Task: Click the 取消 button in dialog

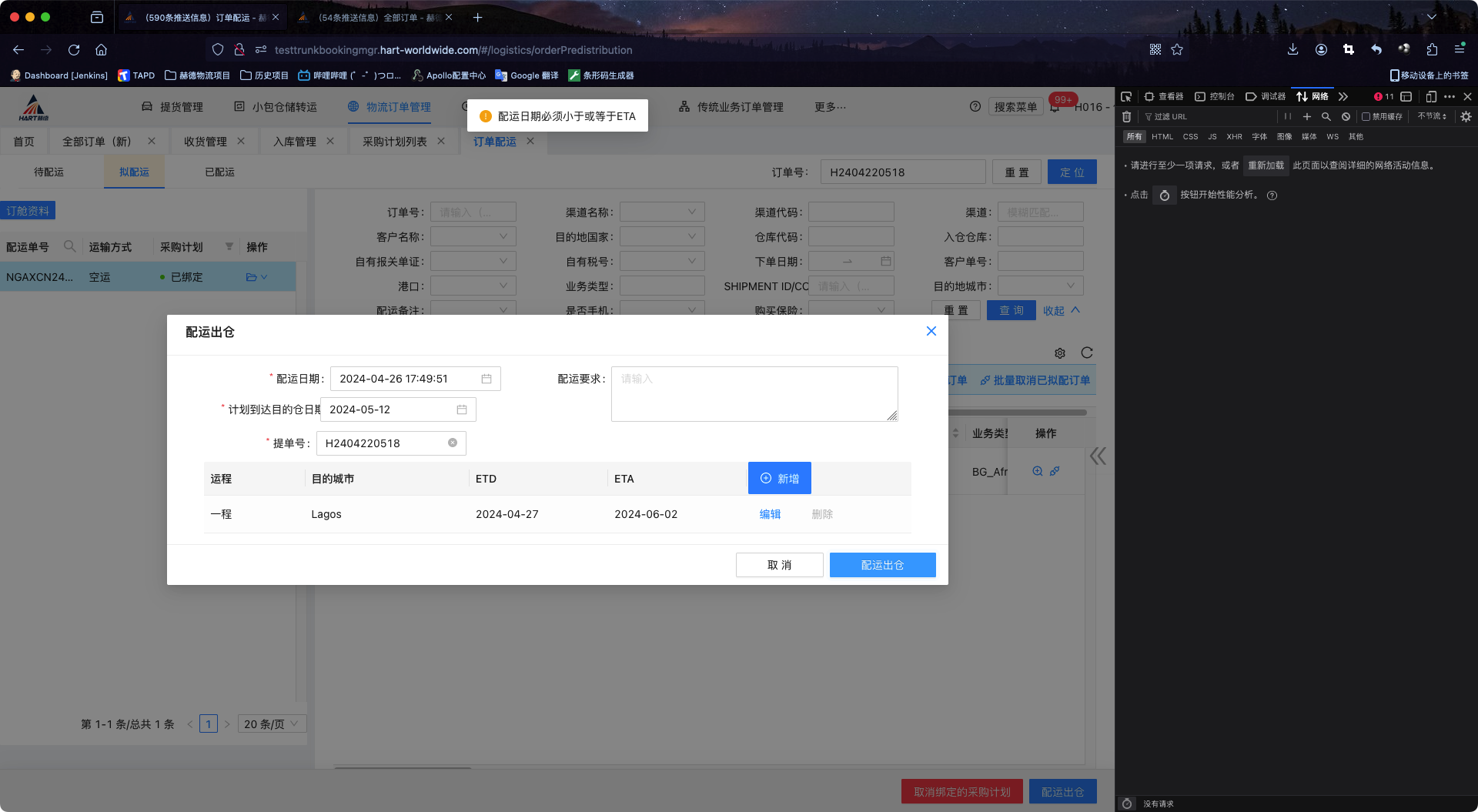Action: click(x=779, y=565)
